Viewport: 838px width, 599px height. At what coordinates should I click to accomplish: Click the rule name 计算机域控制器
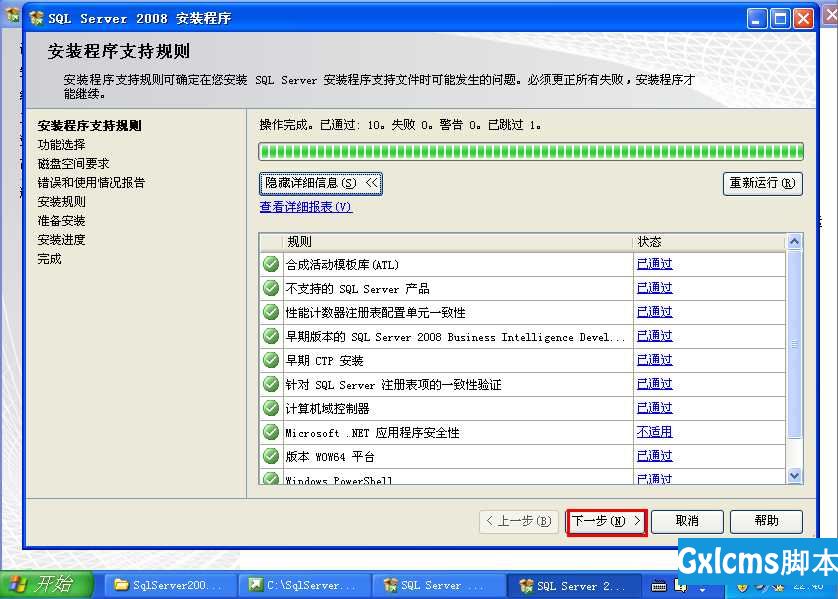tap(327, 409)
